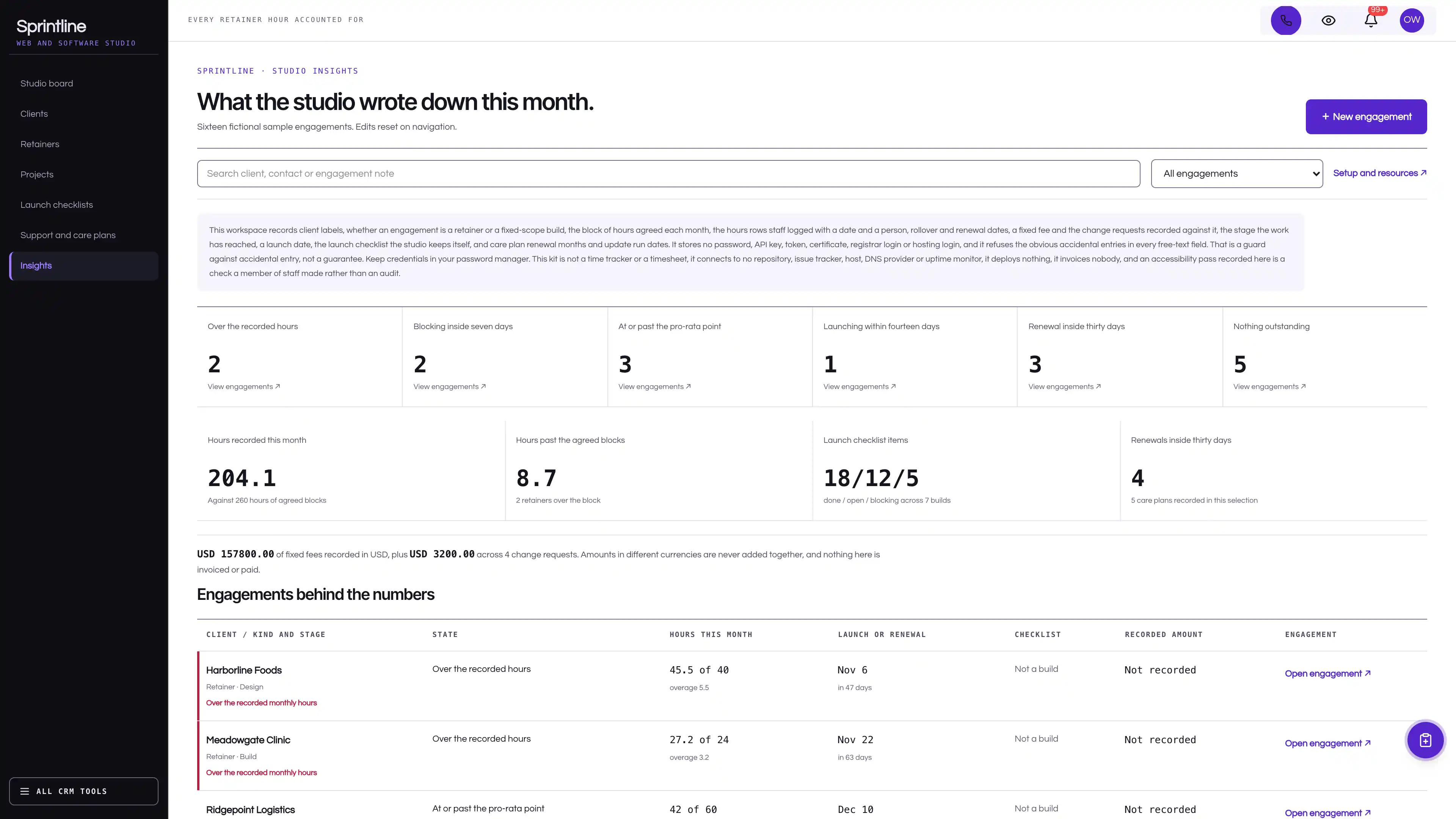Screen dimensions: 1456x819
Task: Open the notifications bell
Action: coord(1371,20)
